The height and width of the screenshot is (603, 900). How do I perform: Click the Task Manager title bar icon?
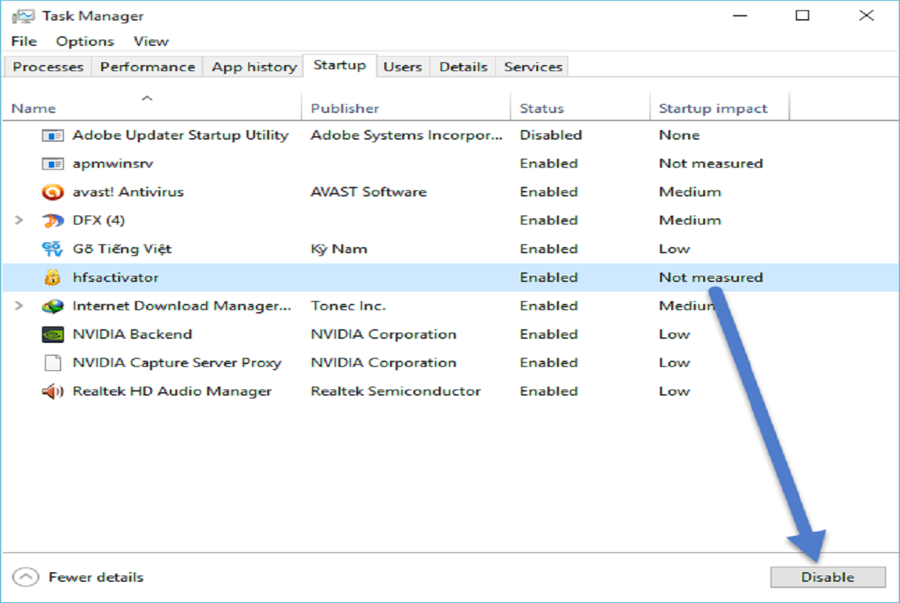tap(22, 16)
